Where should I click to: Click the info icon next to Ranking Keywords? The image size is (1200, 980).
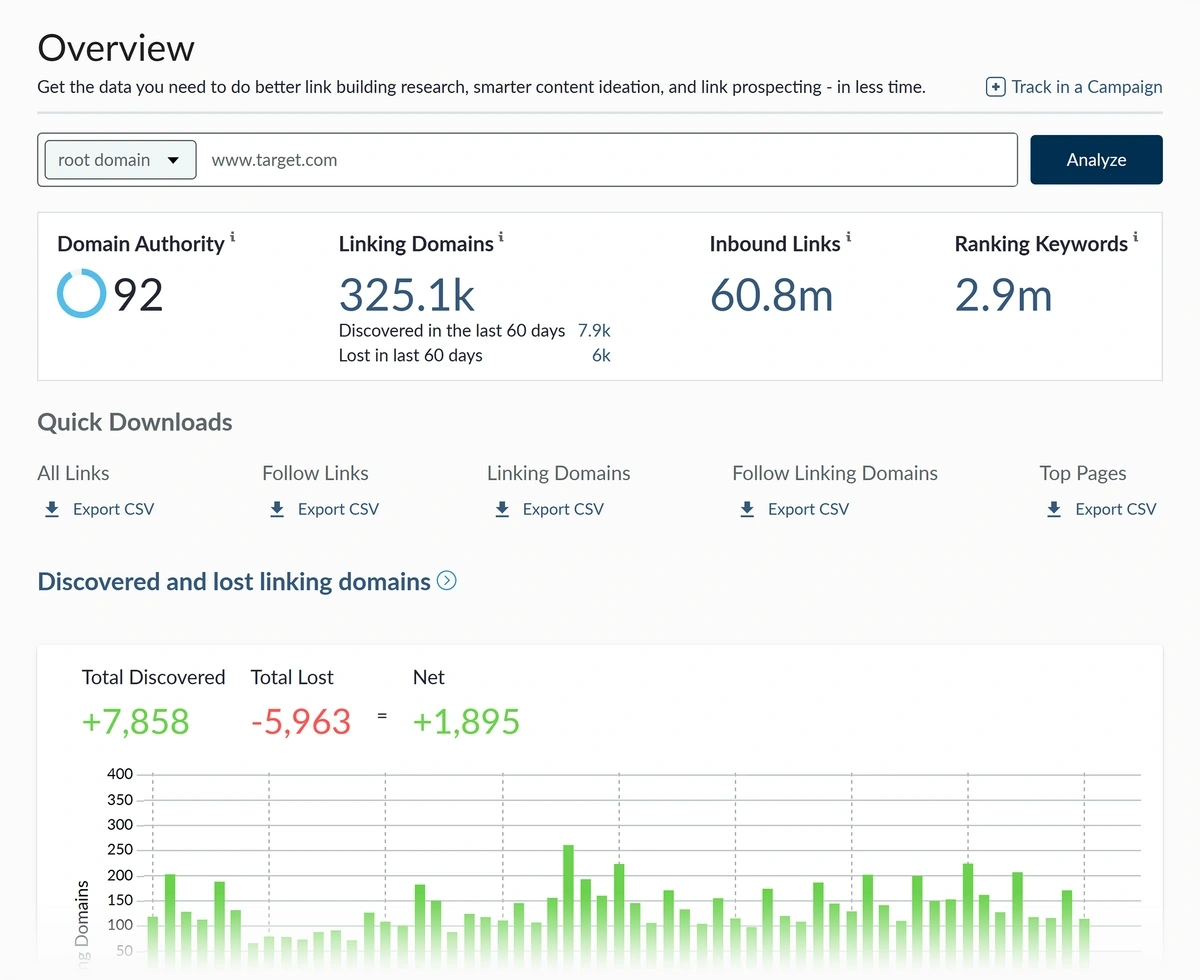[1134, 236]
